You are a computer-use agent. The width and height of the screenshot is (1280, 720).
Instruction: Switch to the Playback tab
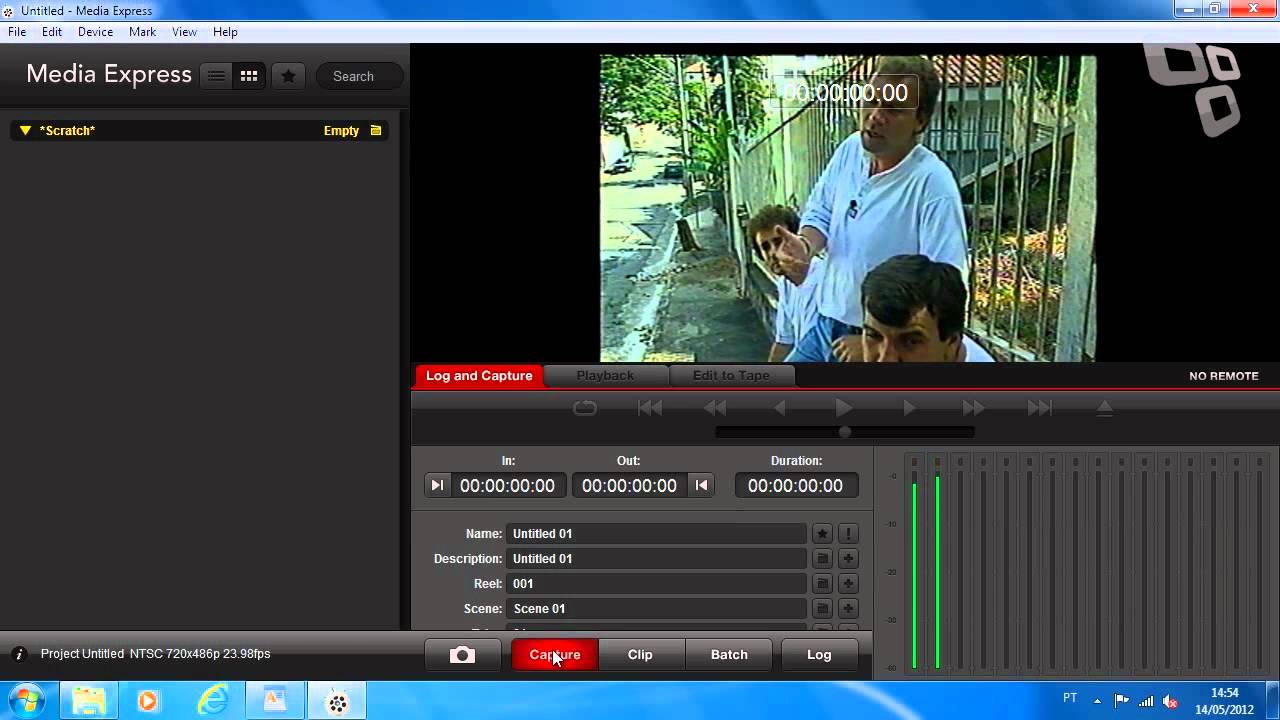[605, 376]
